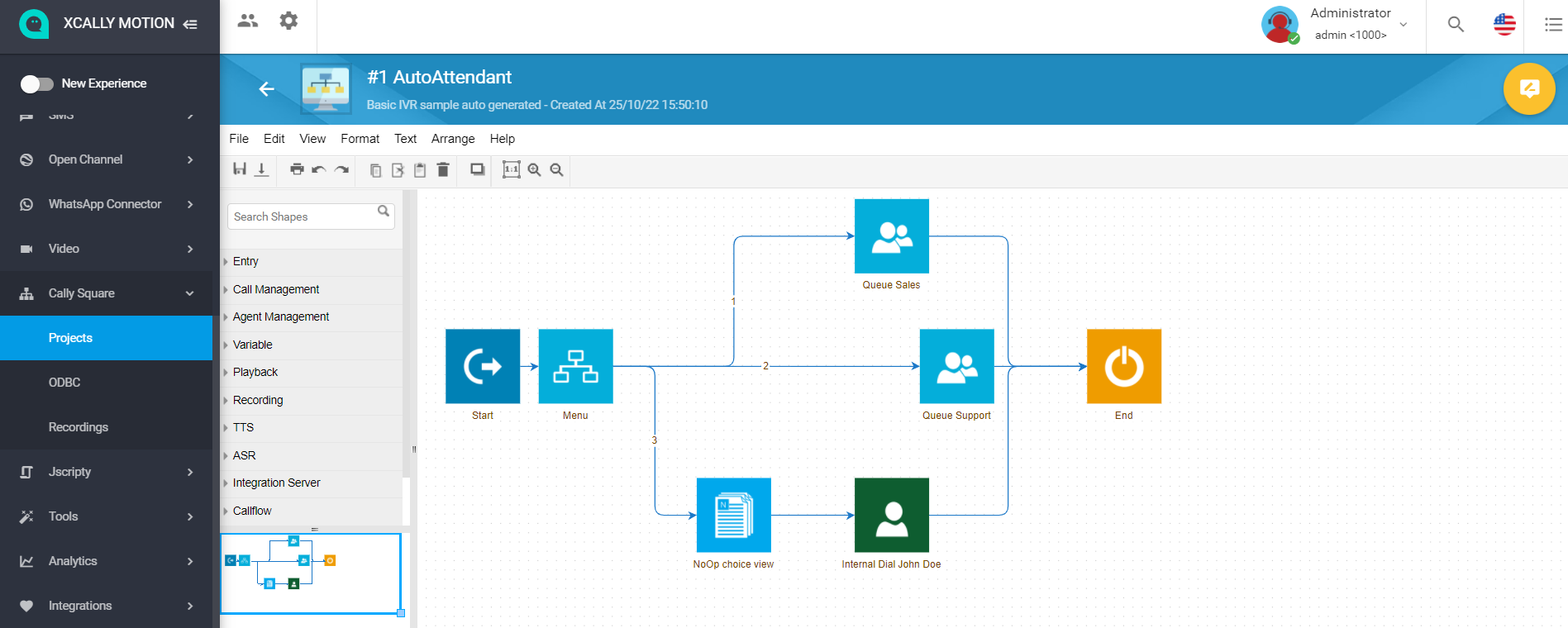
Task: Select the End node
Action: 1123,366
